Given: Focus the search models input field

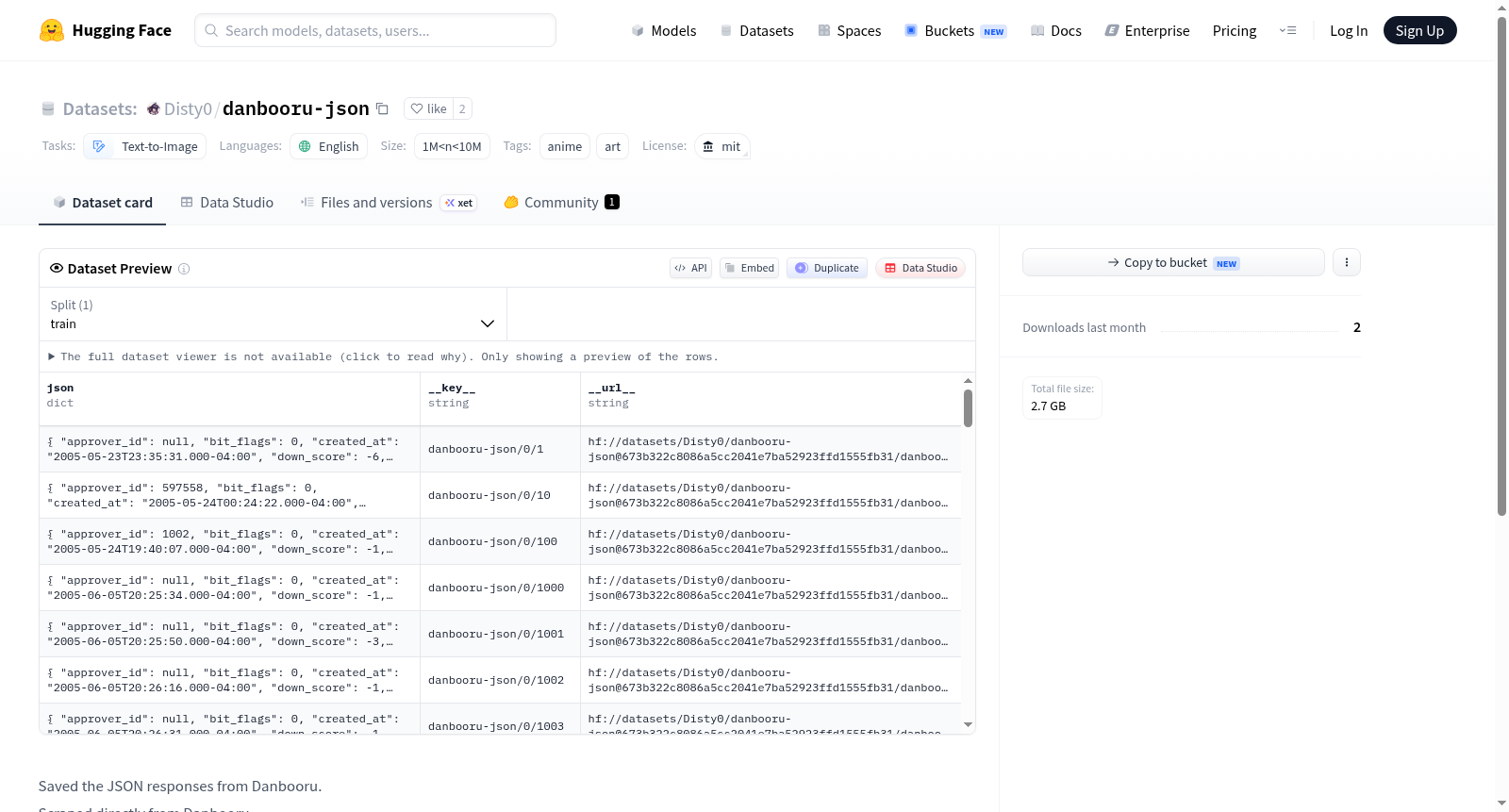Looking at the screenshot, I should point(375,30).
